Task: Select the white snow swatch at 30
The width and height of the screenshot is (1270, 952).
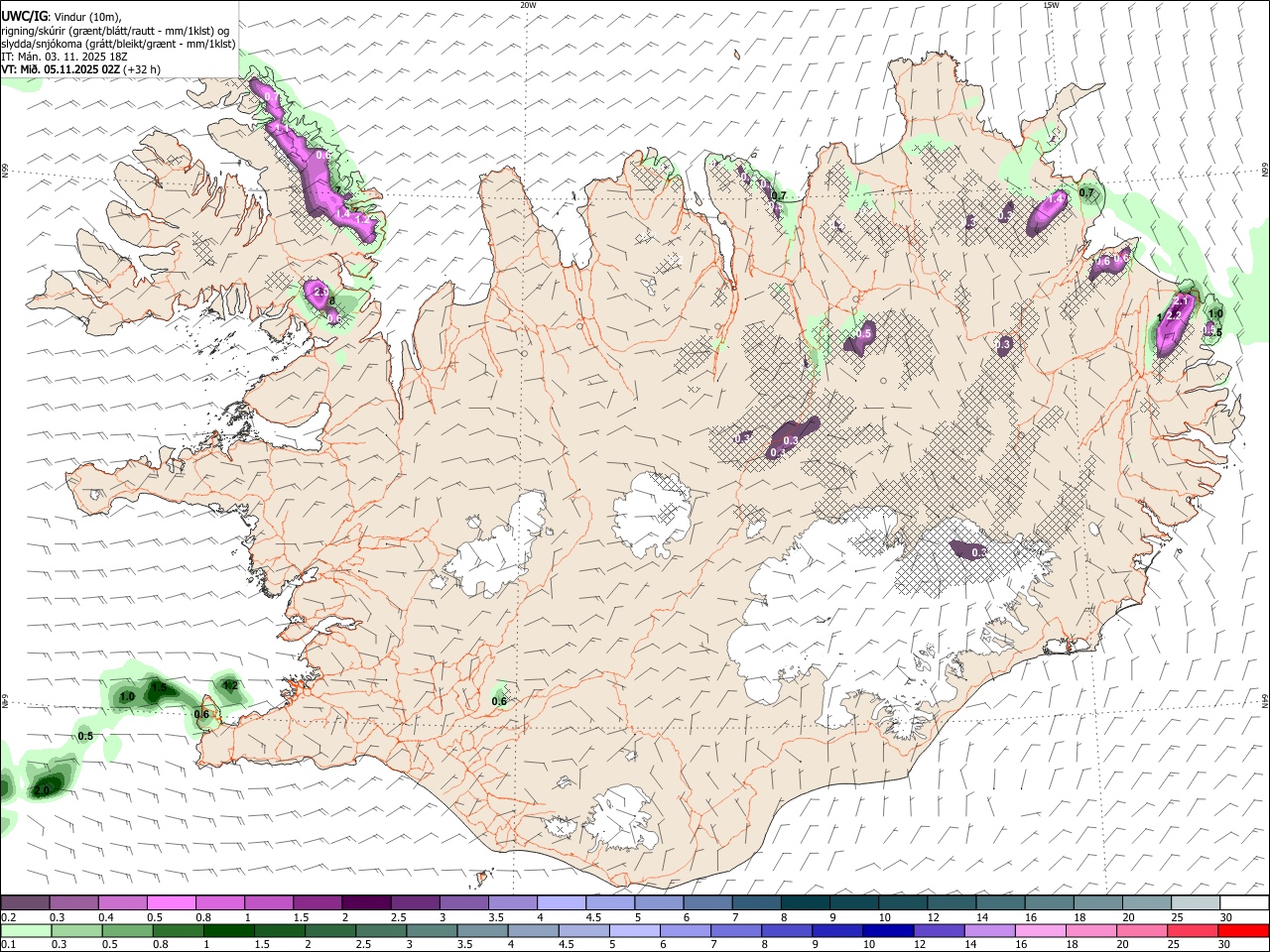Action: point(1244,902)
